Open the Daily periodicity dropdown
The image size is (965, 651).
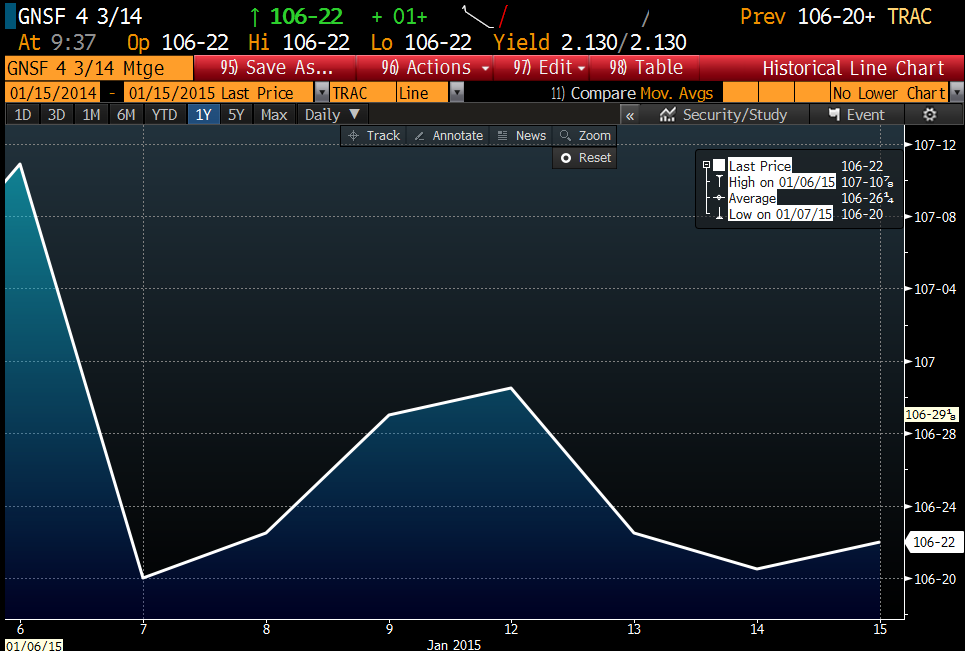[x=332, y=114]
